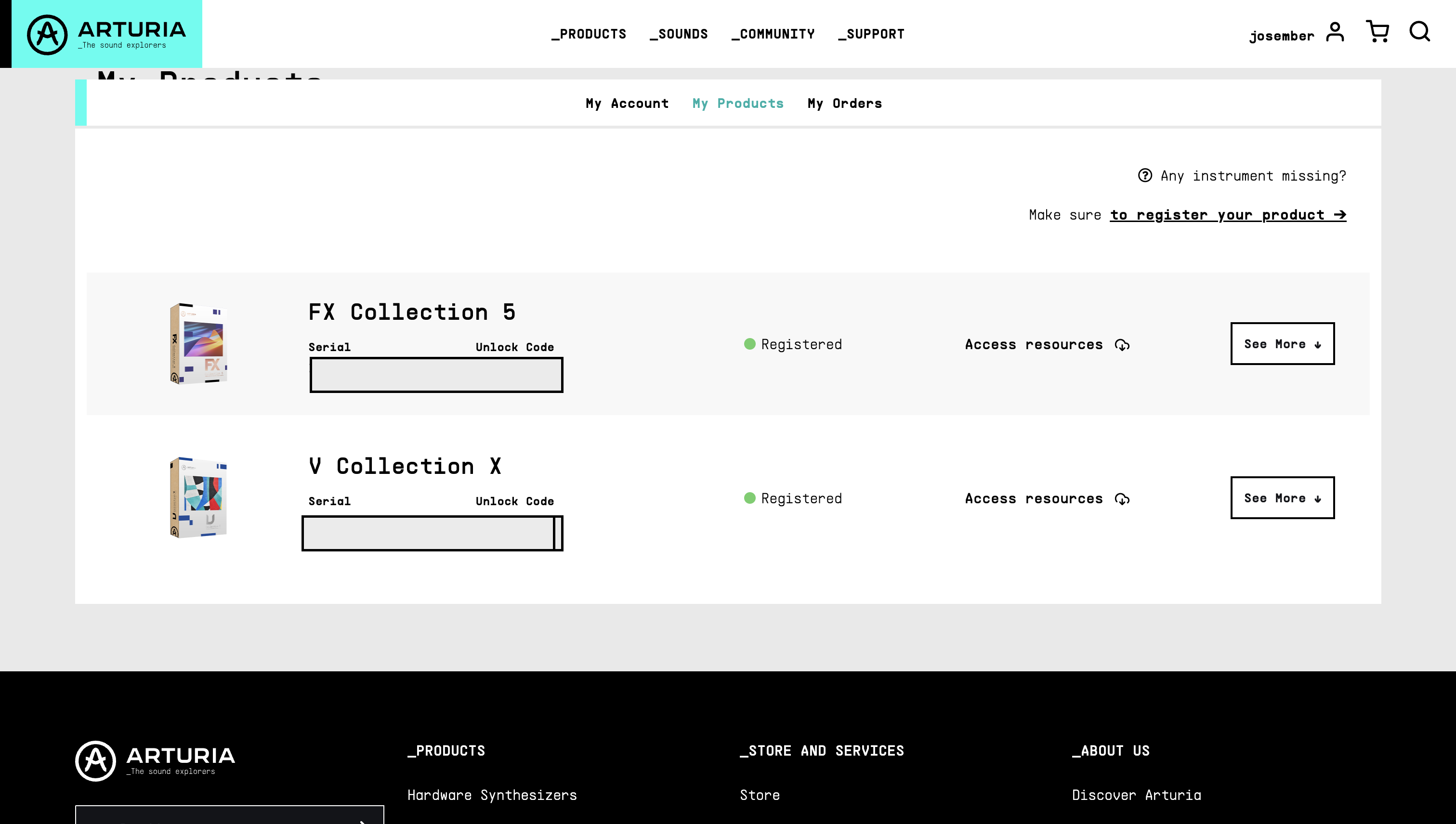Click the user account icon
The height and width of the screenshot is (824, 1456).
pos(1335,31)
